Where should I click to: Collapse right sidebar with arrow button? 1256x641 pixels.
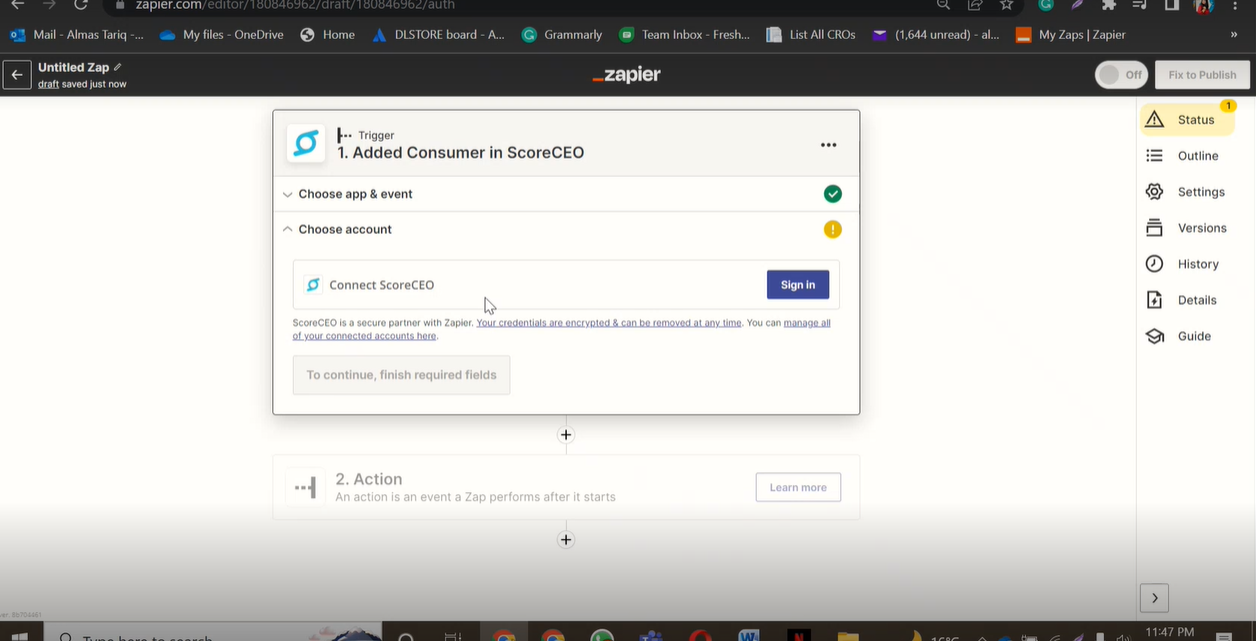1154,598
